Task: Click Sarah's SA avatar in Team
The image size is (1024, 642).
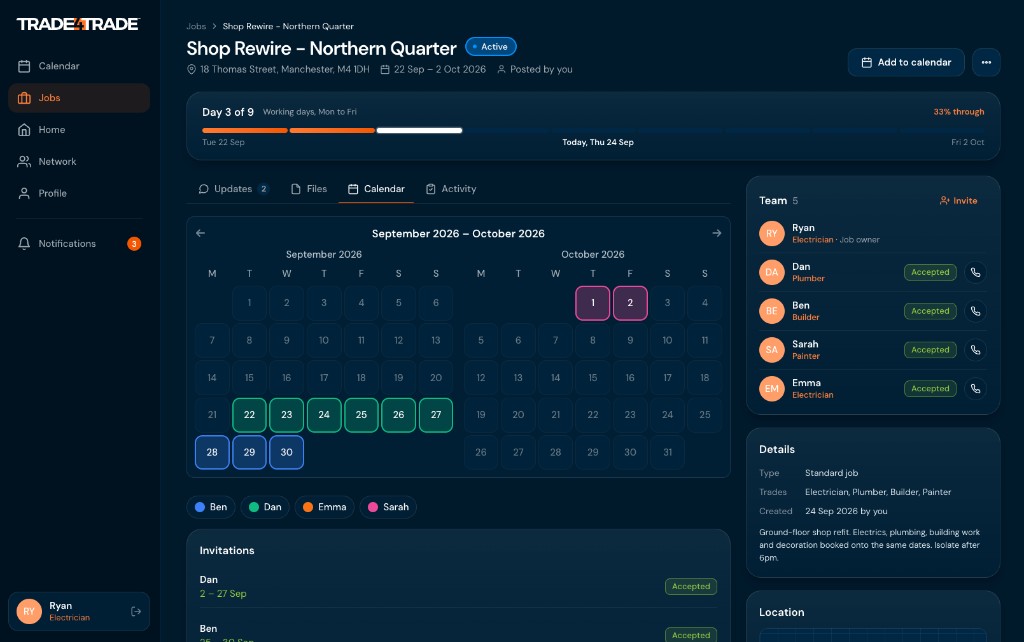Action: click(x=771, y=350)
